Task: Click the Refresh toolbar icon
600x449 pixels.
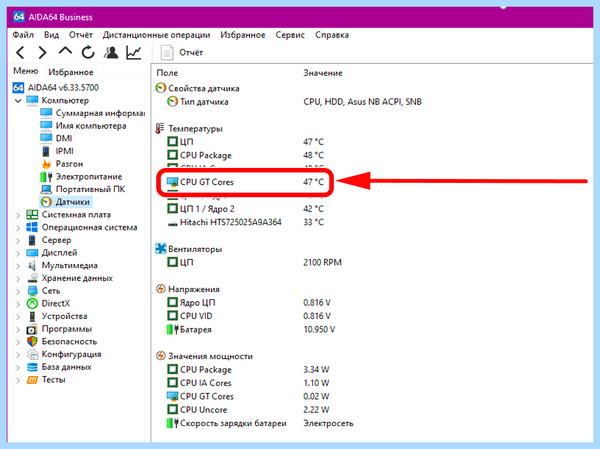Action: [88, 52]
